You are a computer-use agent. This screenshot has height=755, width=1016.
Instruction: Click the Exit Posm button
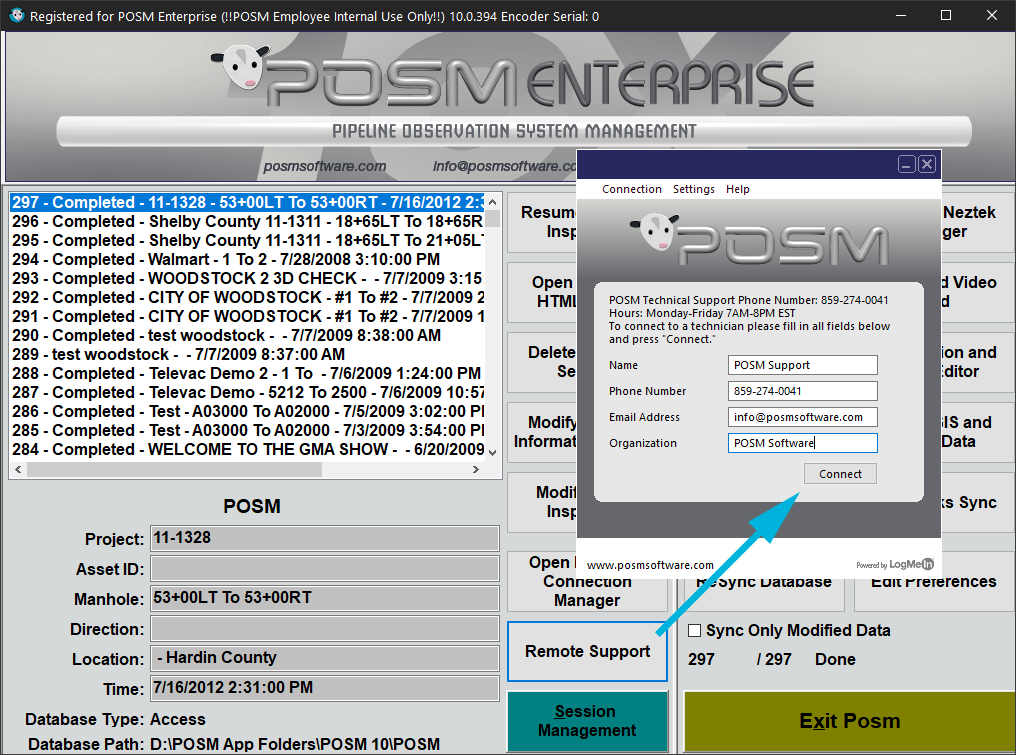click(x=849, y=721)
